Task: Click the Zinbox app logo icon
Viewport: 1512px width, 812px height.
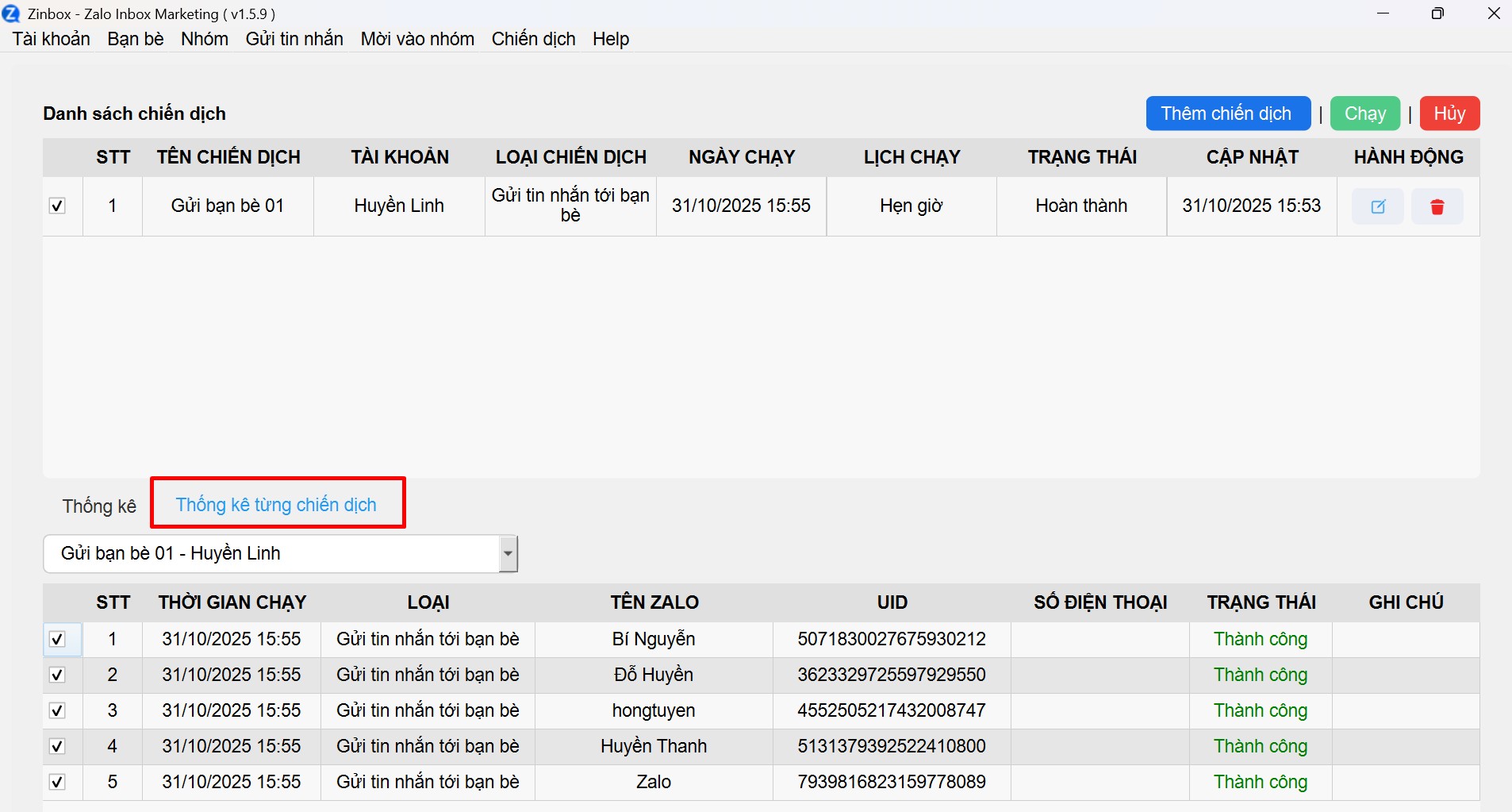Action: 12,13
